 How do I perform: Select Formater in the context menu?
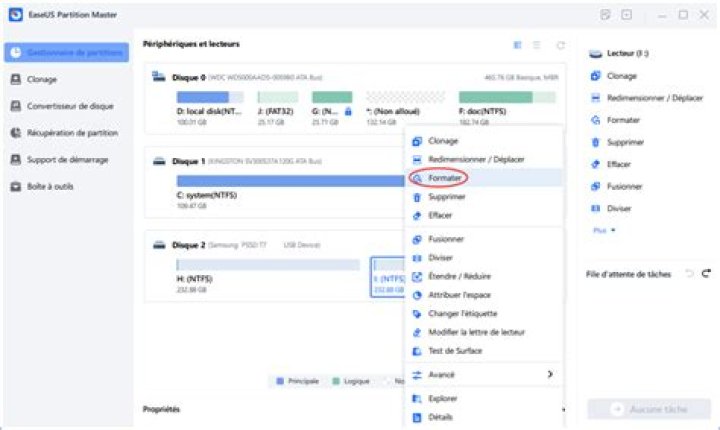pos(483,178)
